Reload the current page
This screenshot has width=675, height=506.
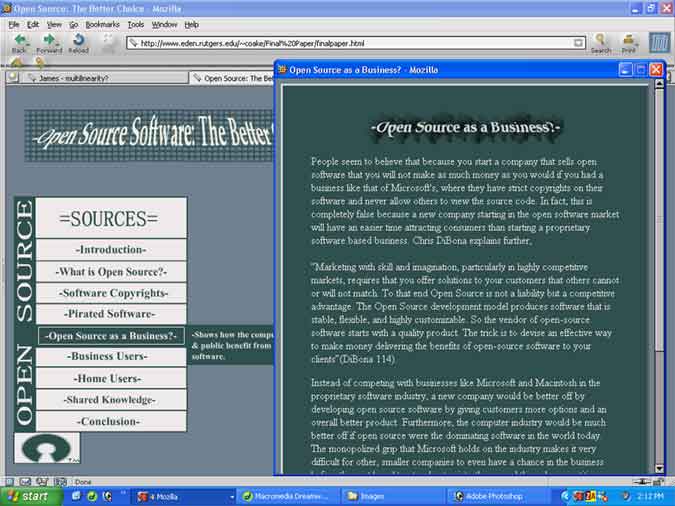[78, 41]
